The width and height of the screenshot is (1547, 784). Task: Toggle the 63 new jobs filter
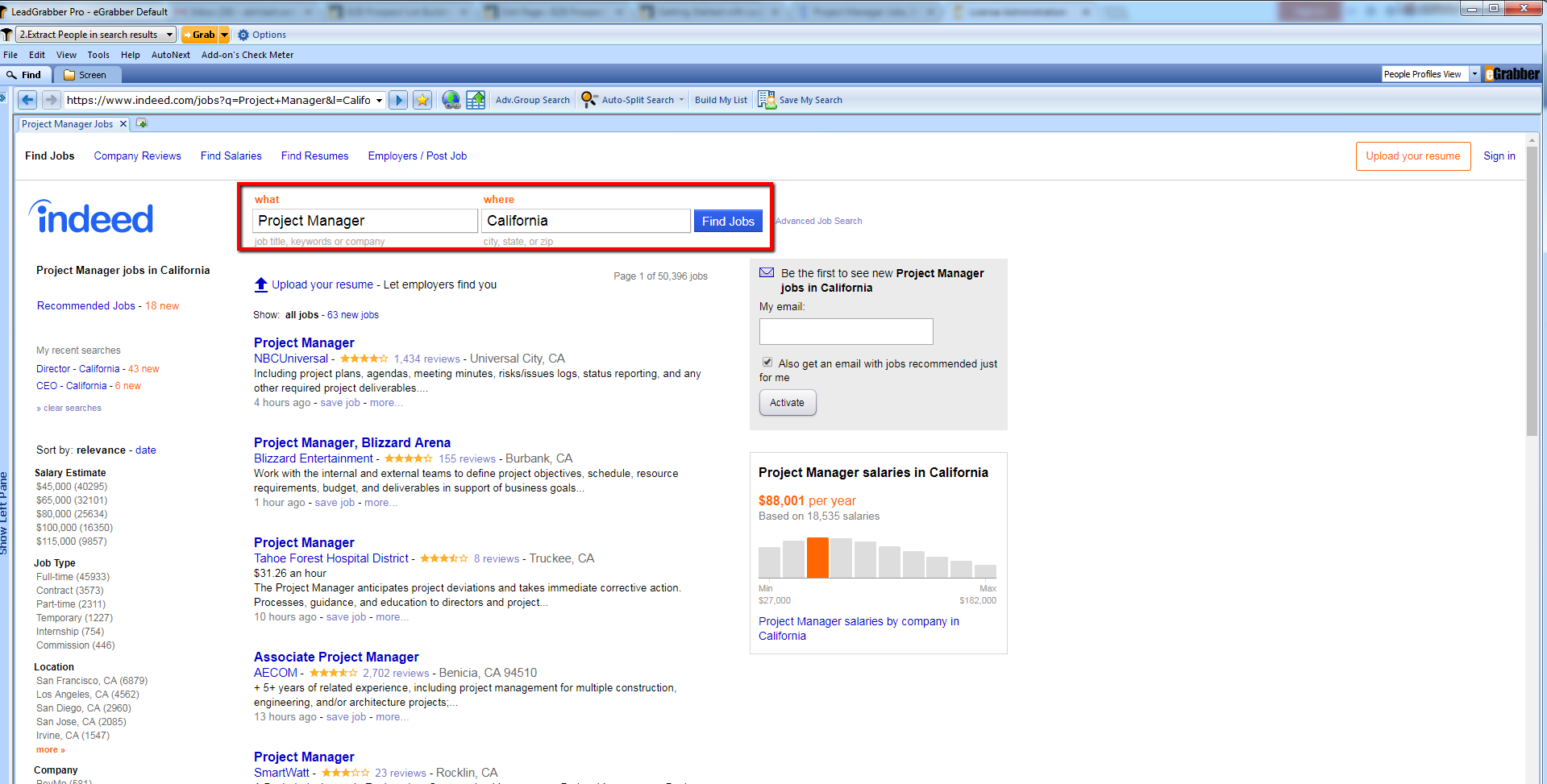[352, 314]
